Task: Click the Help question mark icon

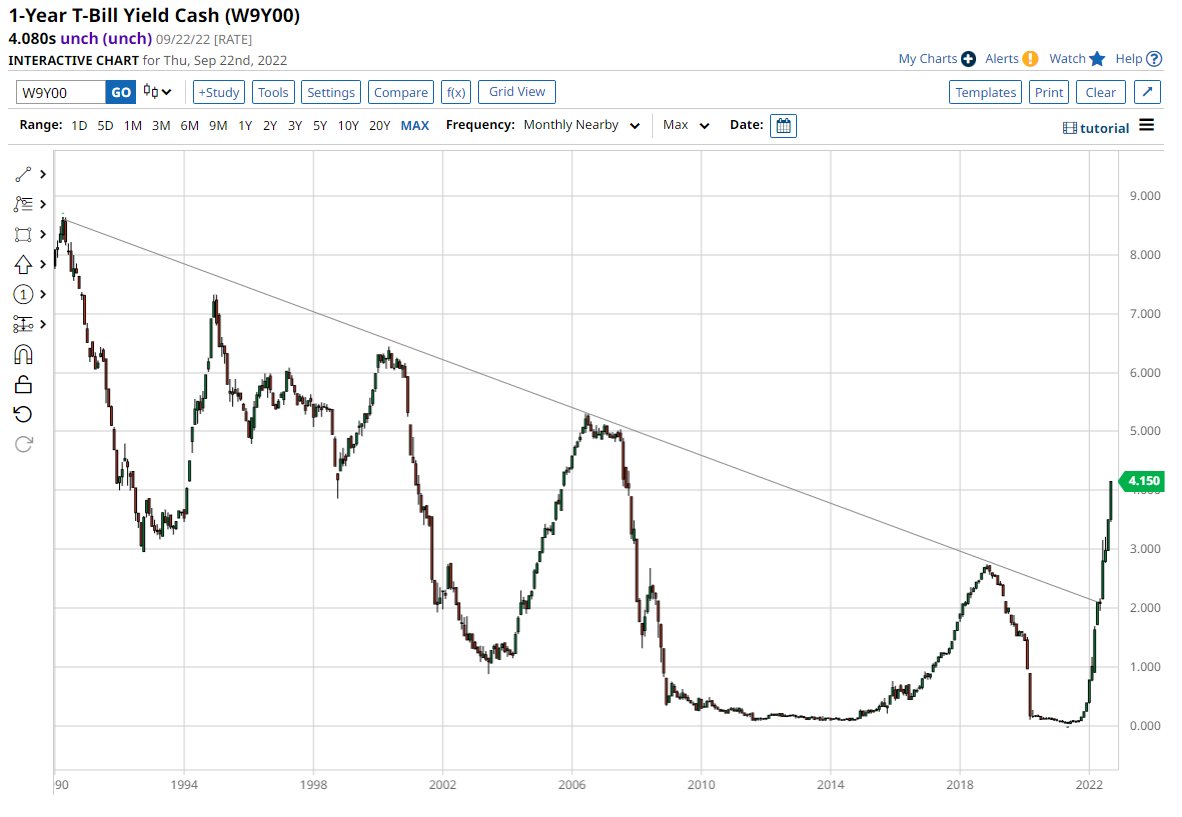Action: coord(1154,59)
